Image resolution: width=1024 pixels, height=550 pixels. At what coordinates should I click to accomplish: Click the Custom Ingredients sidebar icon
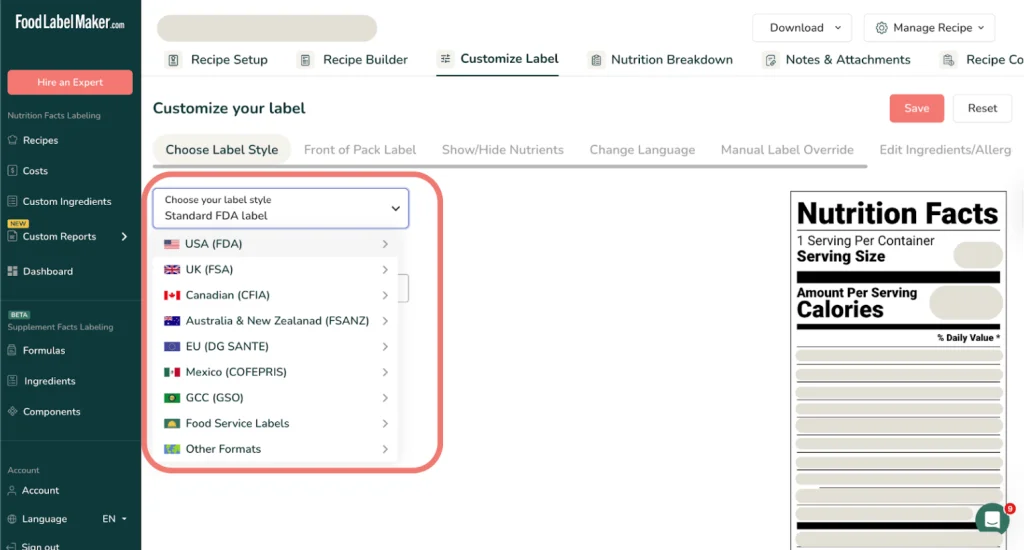13,202
